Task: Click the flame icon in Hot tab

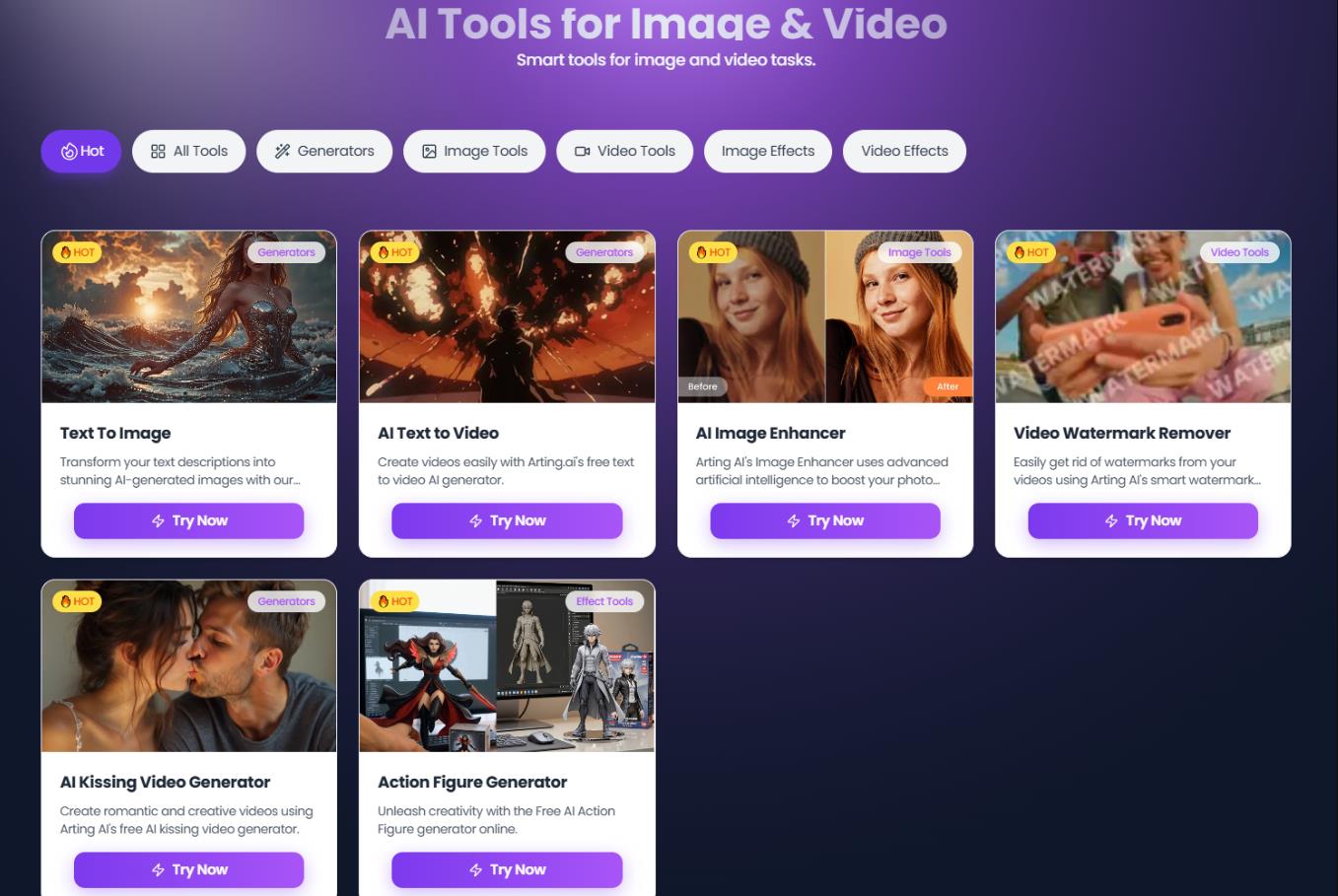Action: [x=69, y=151]
